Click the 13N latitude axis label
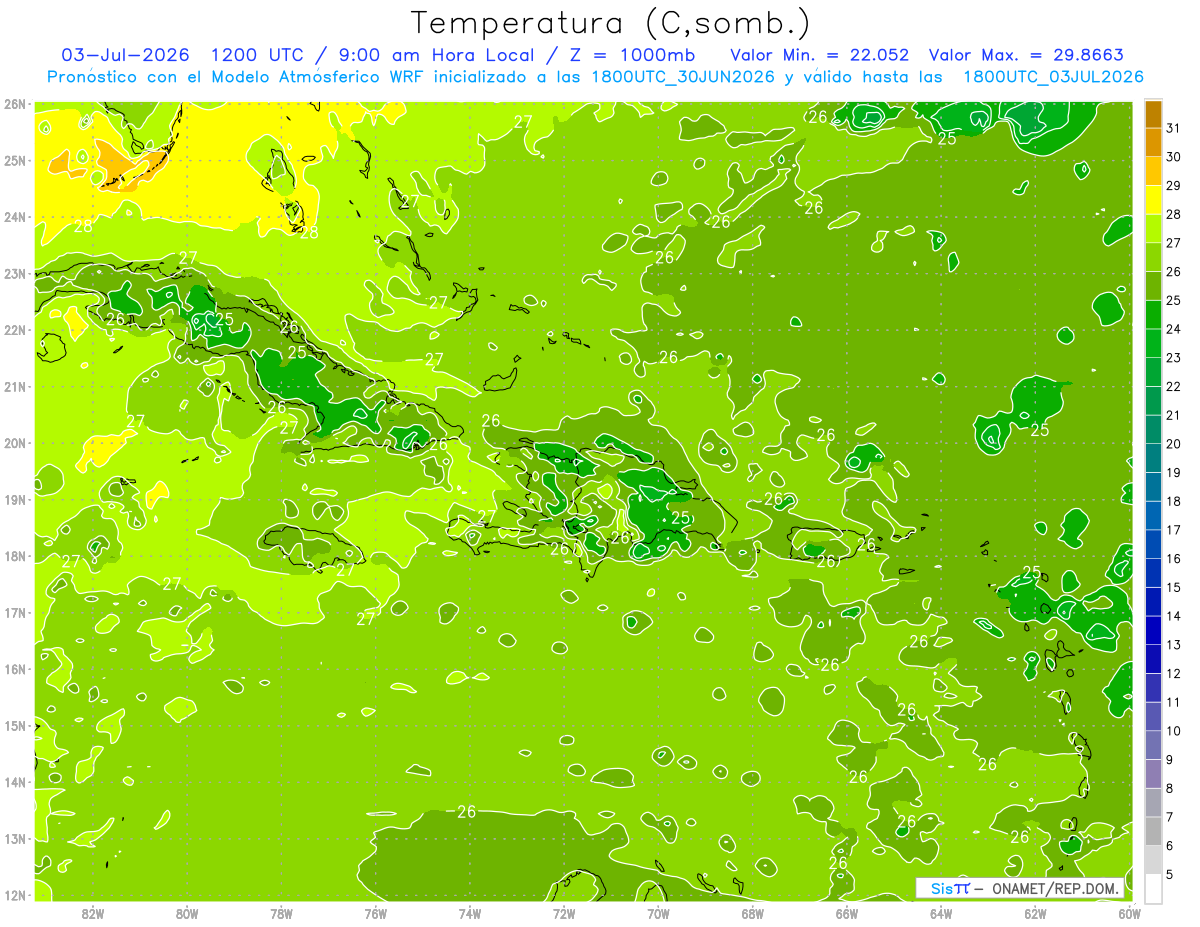Image resolution: width=1200 pixels, height=927 pixels. coord(14,839)
